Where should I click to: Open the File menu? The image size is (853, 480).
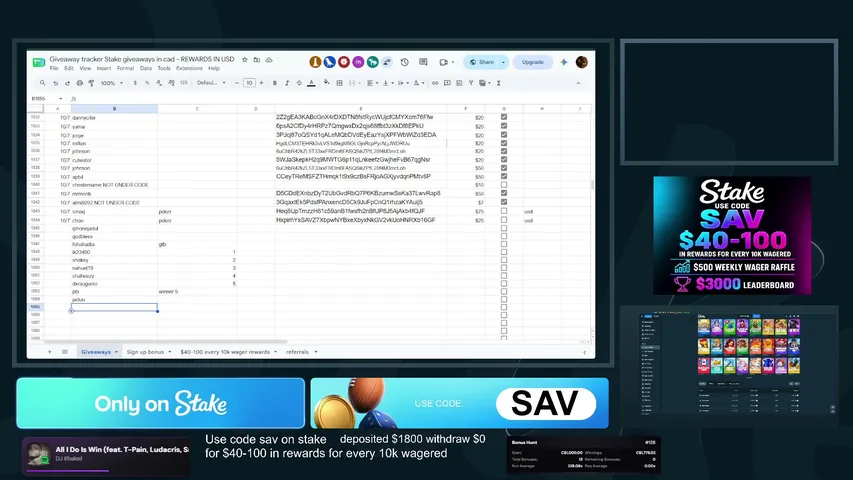point(54,69)
